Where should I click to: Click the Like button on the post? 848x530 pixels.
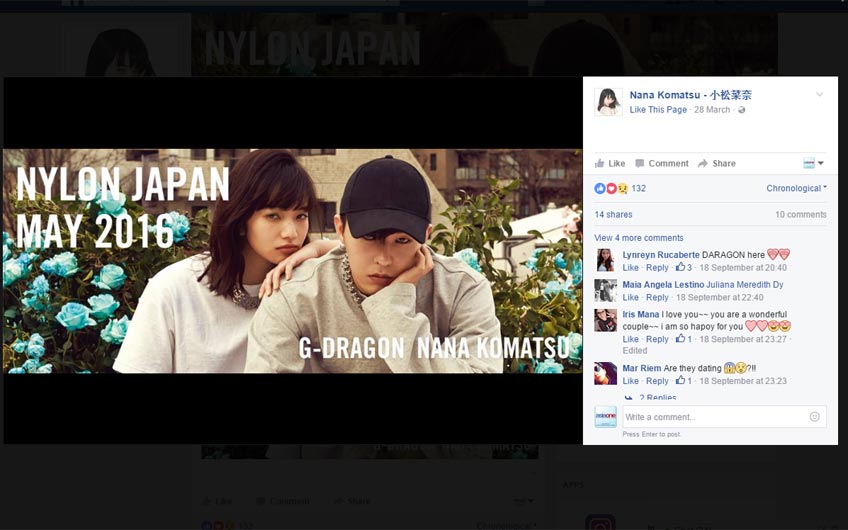point(610,163)
